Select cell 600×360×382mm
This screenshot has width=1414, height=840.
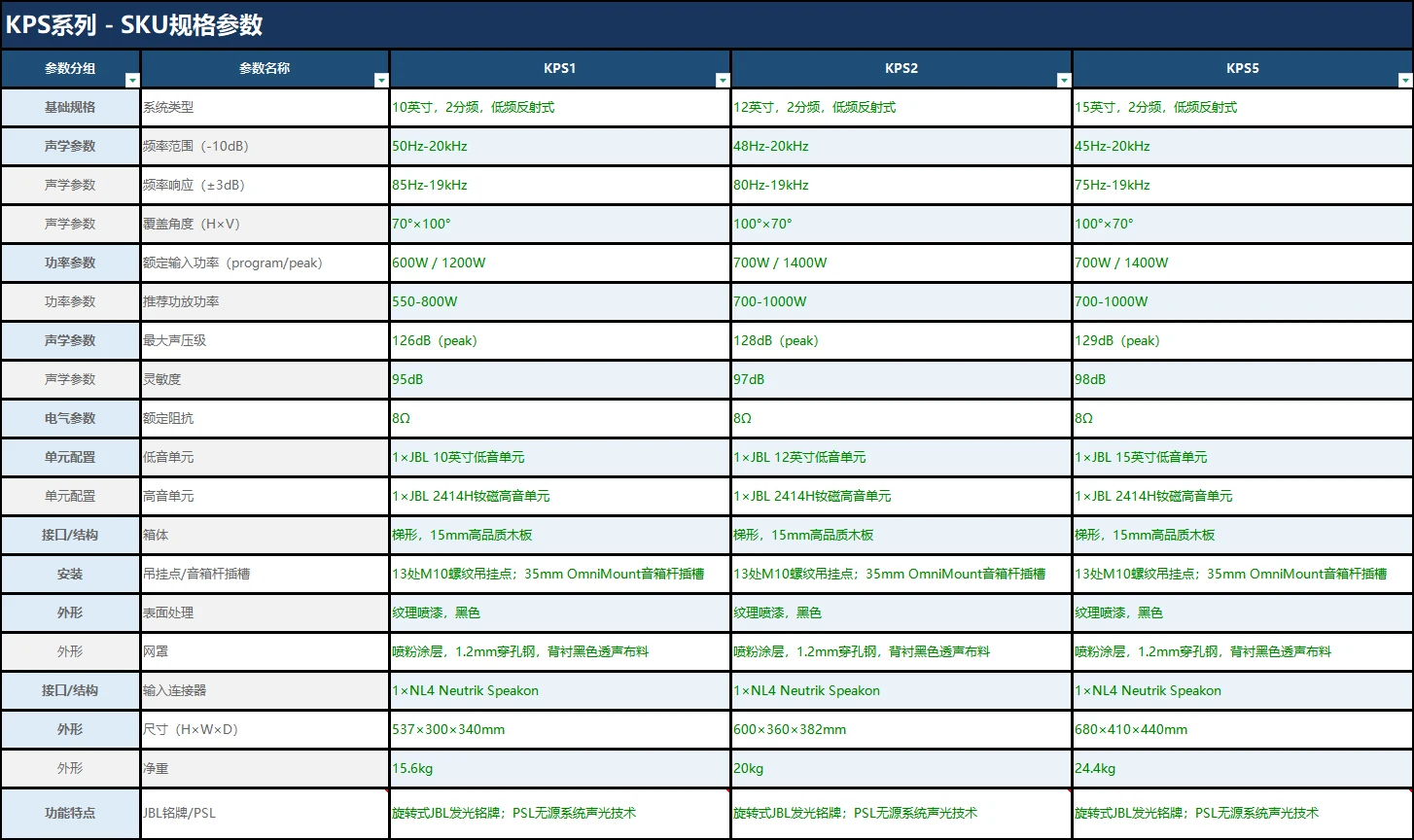pos(901,730)
